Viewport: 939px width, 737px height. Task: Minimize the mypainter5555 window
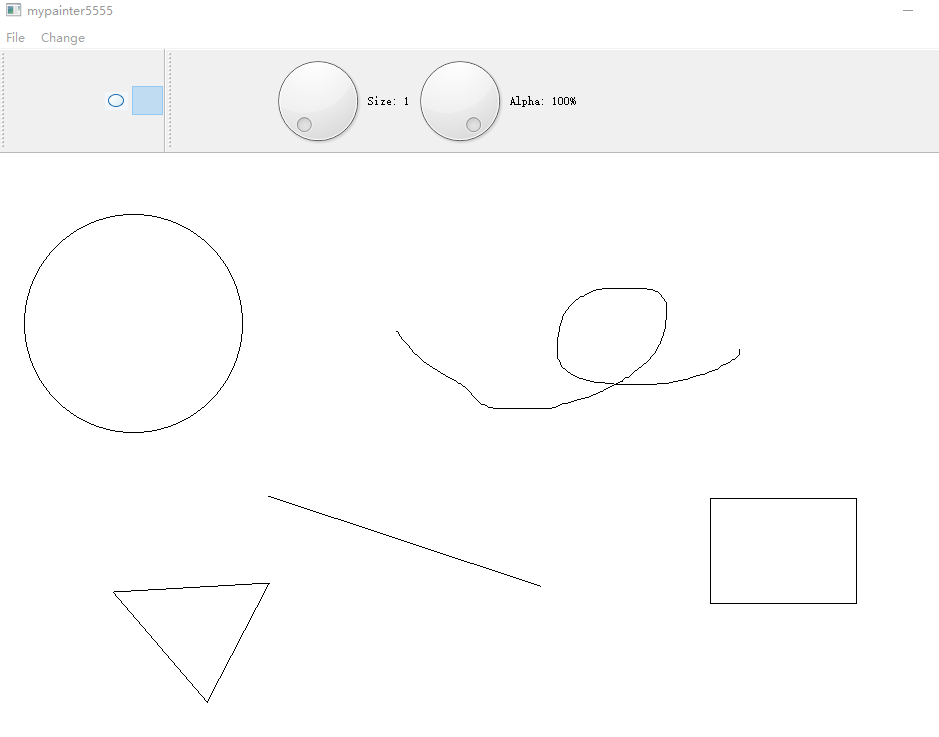908,10
